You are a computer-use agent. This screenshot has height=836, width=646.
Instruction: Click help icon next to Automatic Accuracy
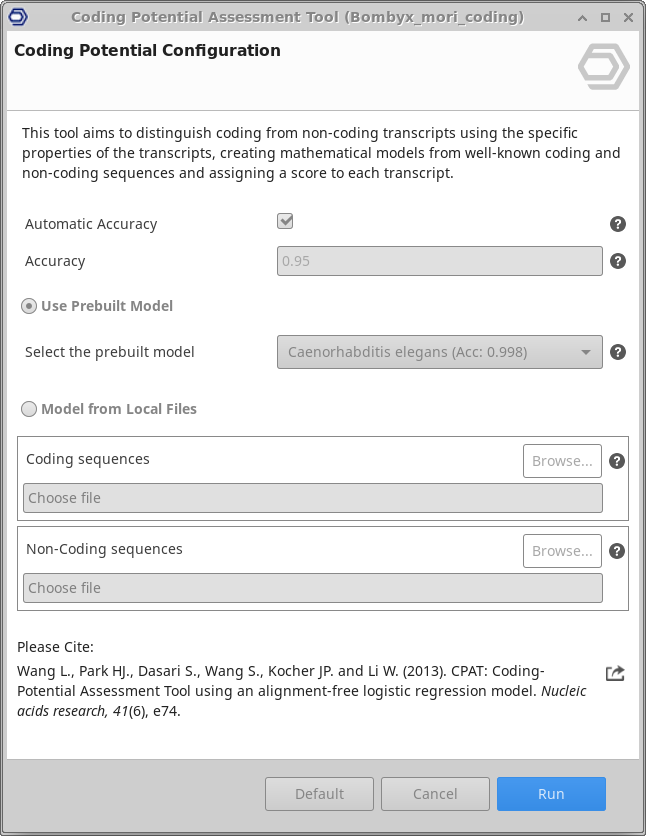[618, 225]
